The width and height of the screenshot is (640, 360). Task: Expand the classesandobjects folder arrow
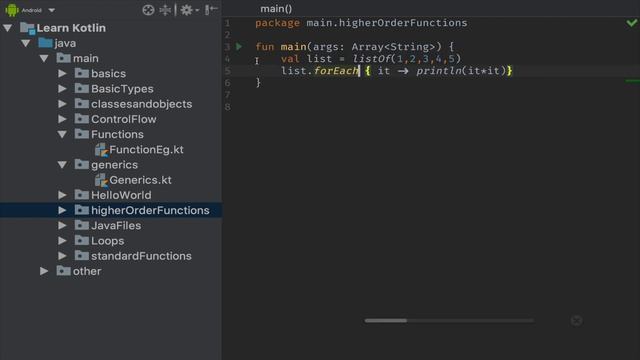62,104
